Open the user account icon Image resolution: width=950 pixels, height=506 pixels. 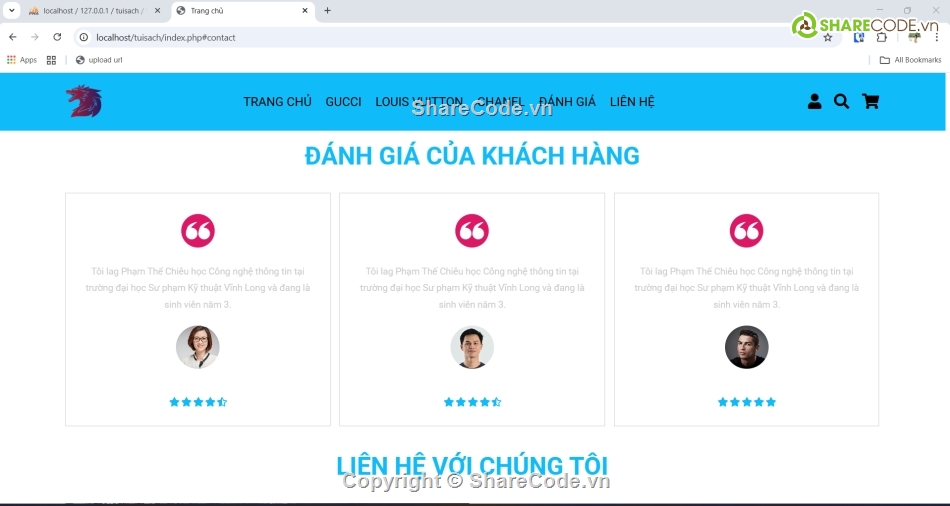(814, 102)
